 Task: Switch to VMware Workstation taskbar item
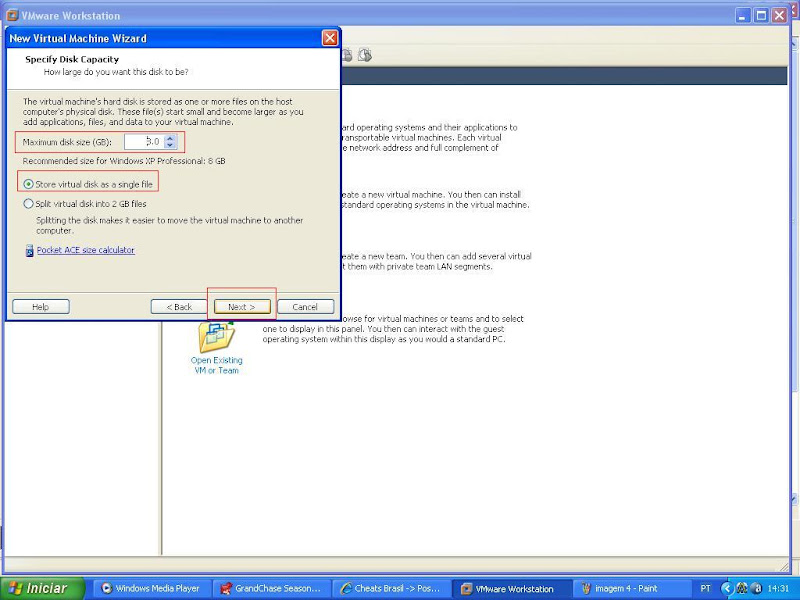pos(511,588)
